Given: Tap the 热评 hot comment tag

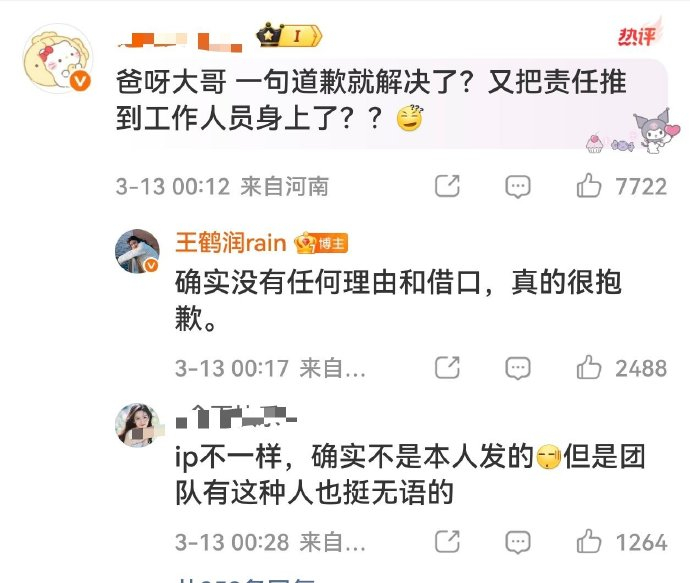Looking at the screenshot, I should [639, 36].
